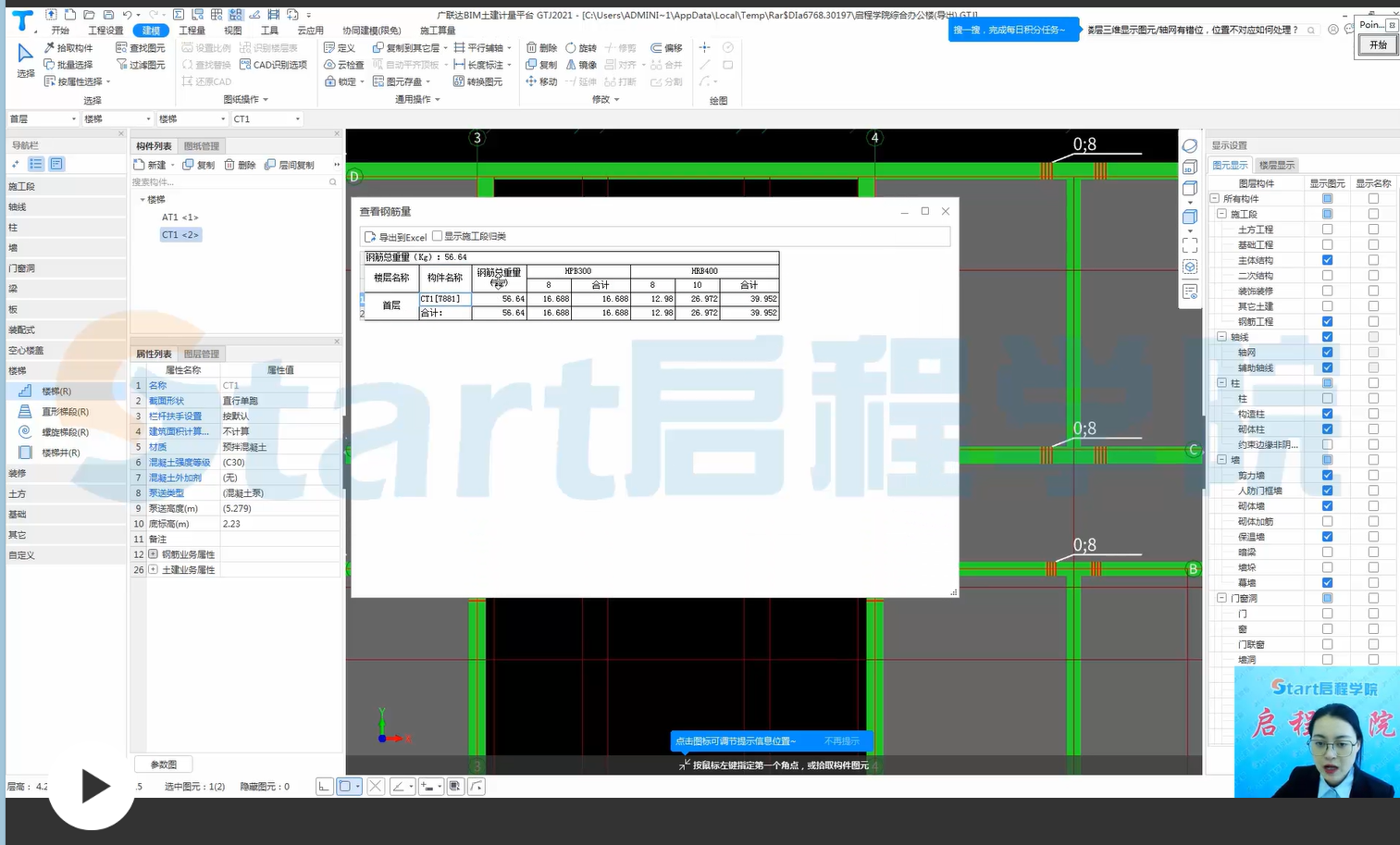Image resolution: width=1400 pixels, height=845 pixels.
Task: Select 直形梯段(R) in navigation bar
Action: click(65, 412)
